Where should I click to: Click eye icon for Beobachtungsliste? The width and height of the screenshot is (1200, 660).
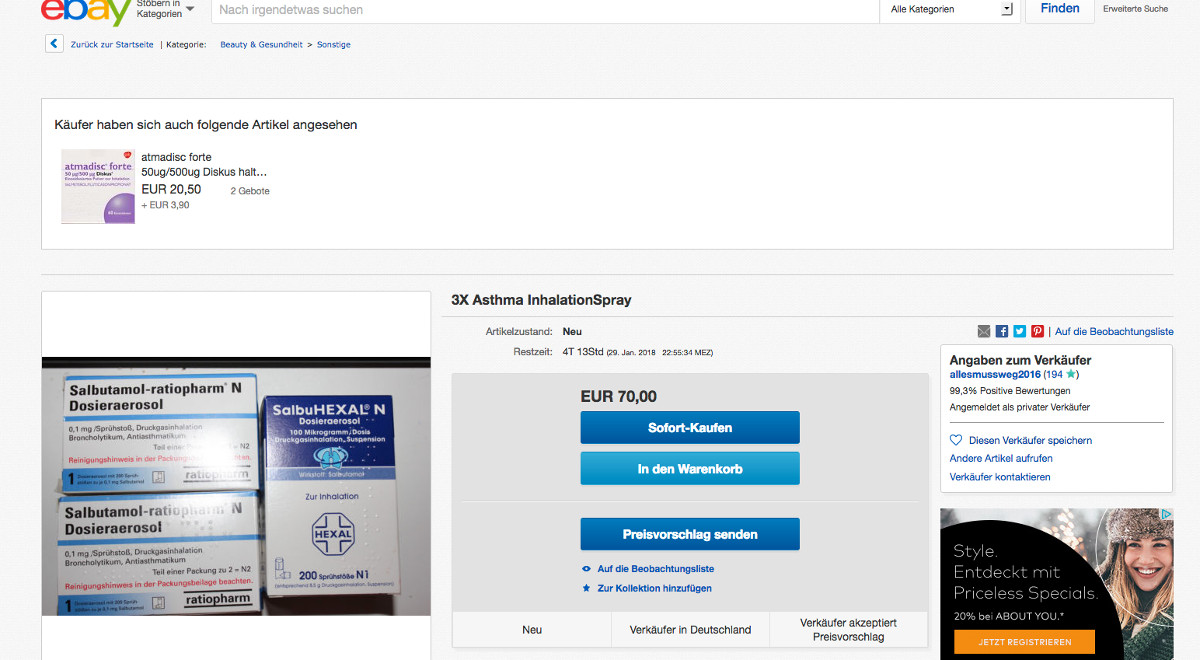coord(587,569)
